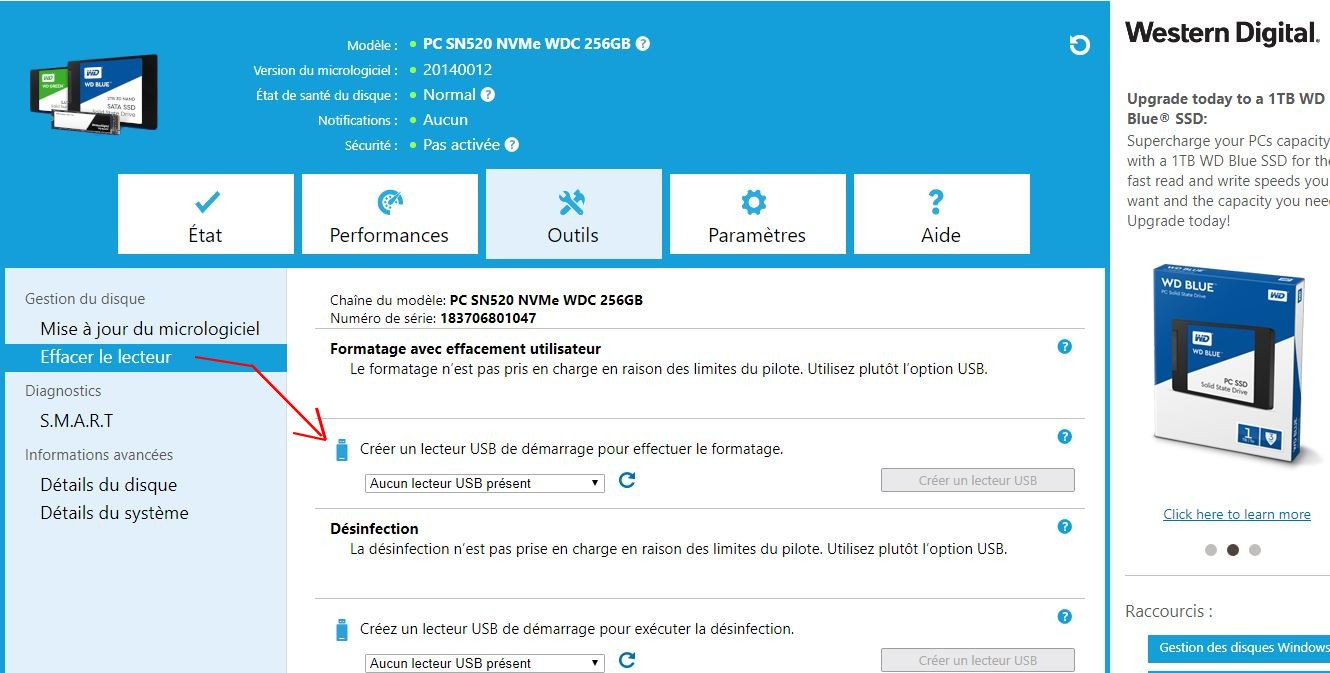This screenshot has height=673, width=1330.
Task: Switch to the État tab
Action: (206, 214)
